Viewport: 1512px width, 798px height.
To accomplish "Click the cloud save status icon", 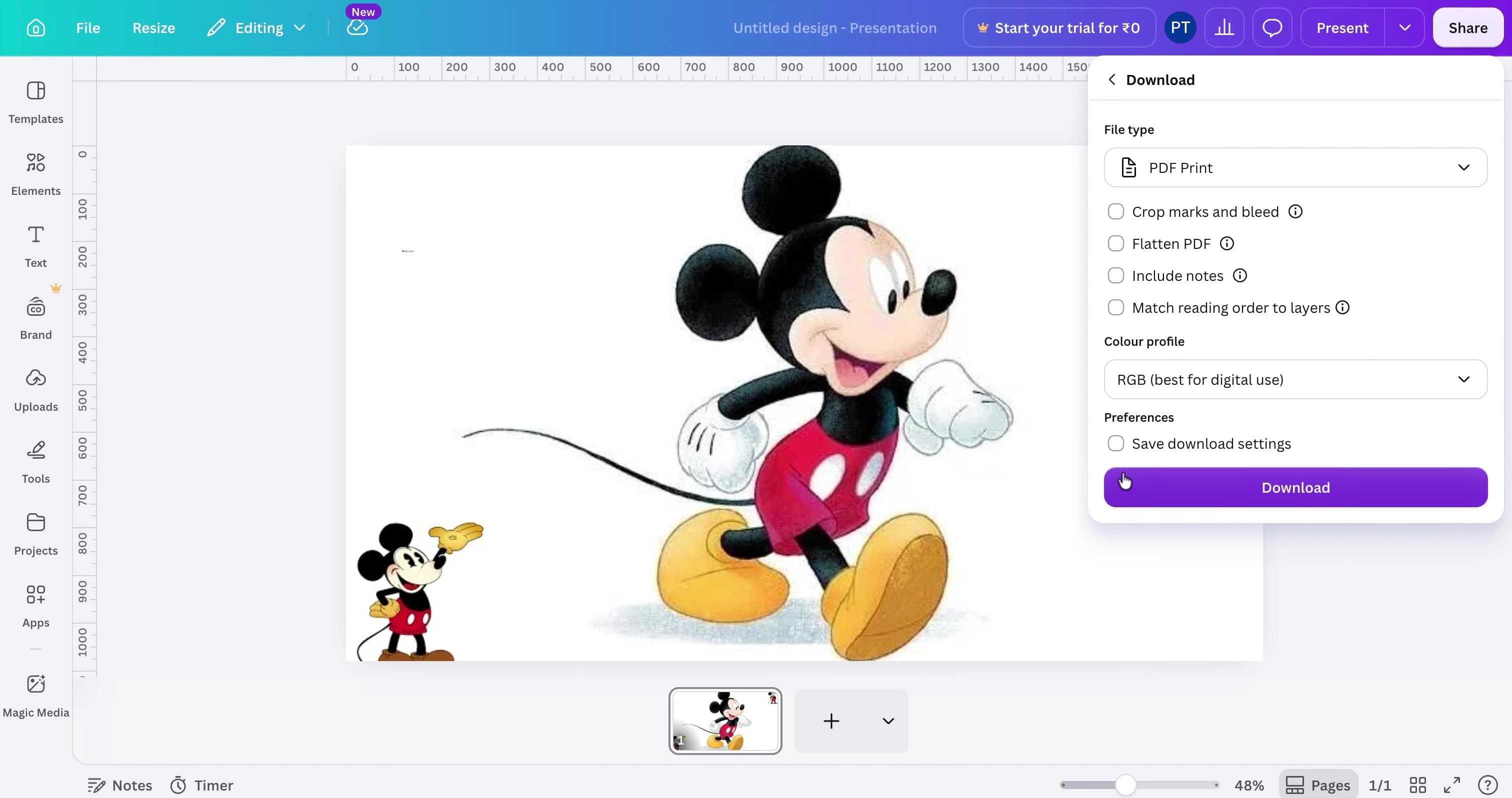I will pyautogui.click(x=357, y=27).
